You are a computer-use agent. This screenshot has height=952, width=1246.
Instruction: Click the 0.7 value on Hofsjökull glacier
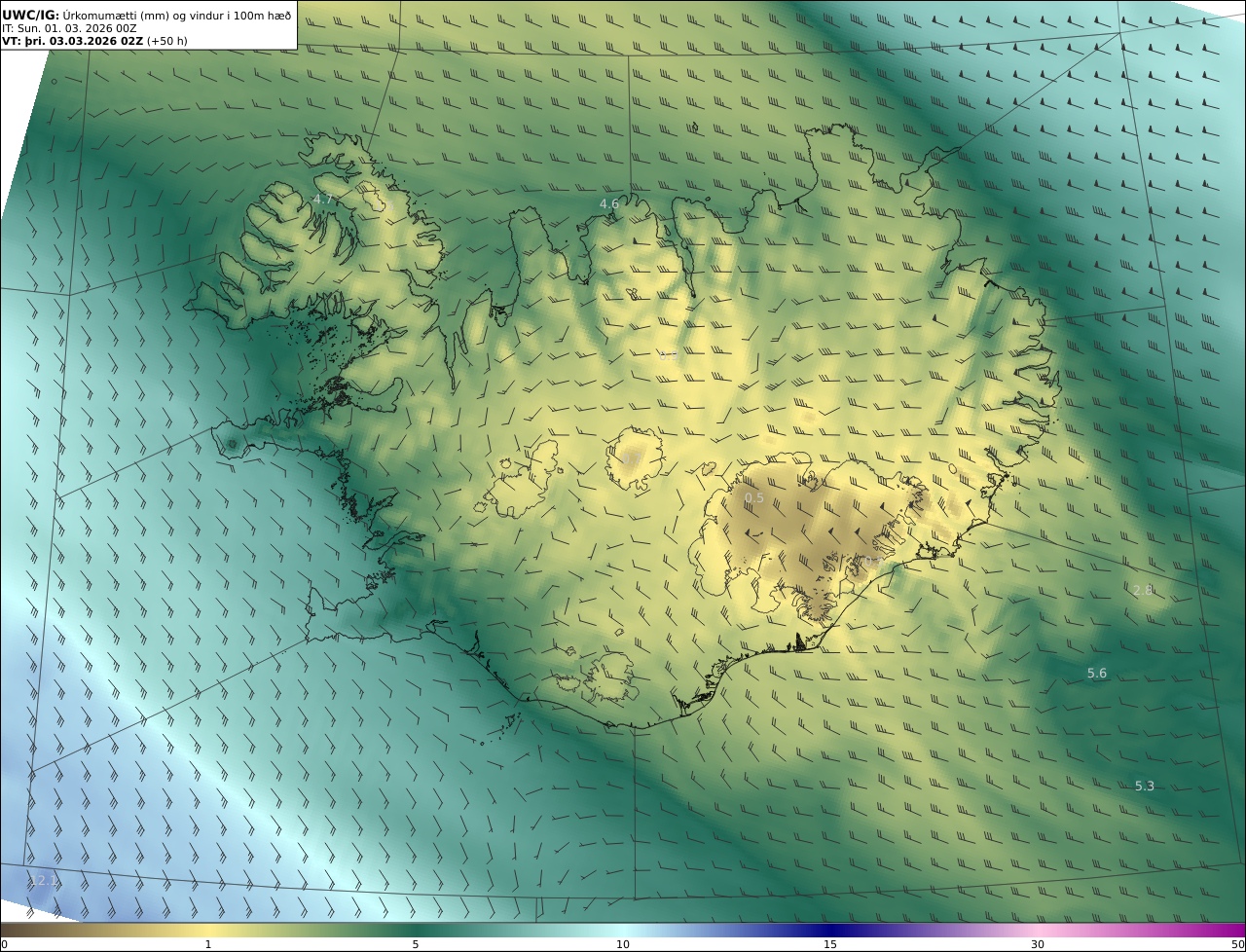tap(632, 458)
